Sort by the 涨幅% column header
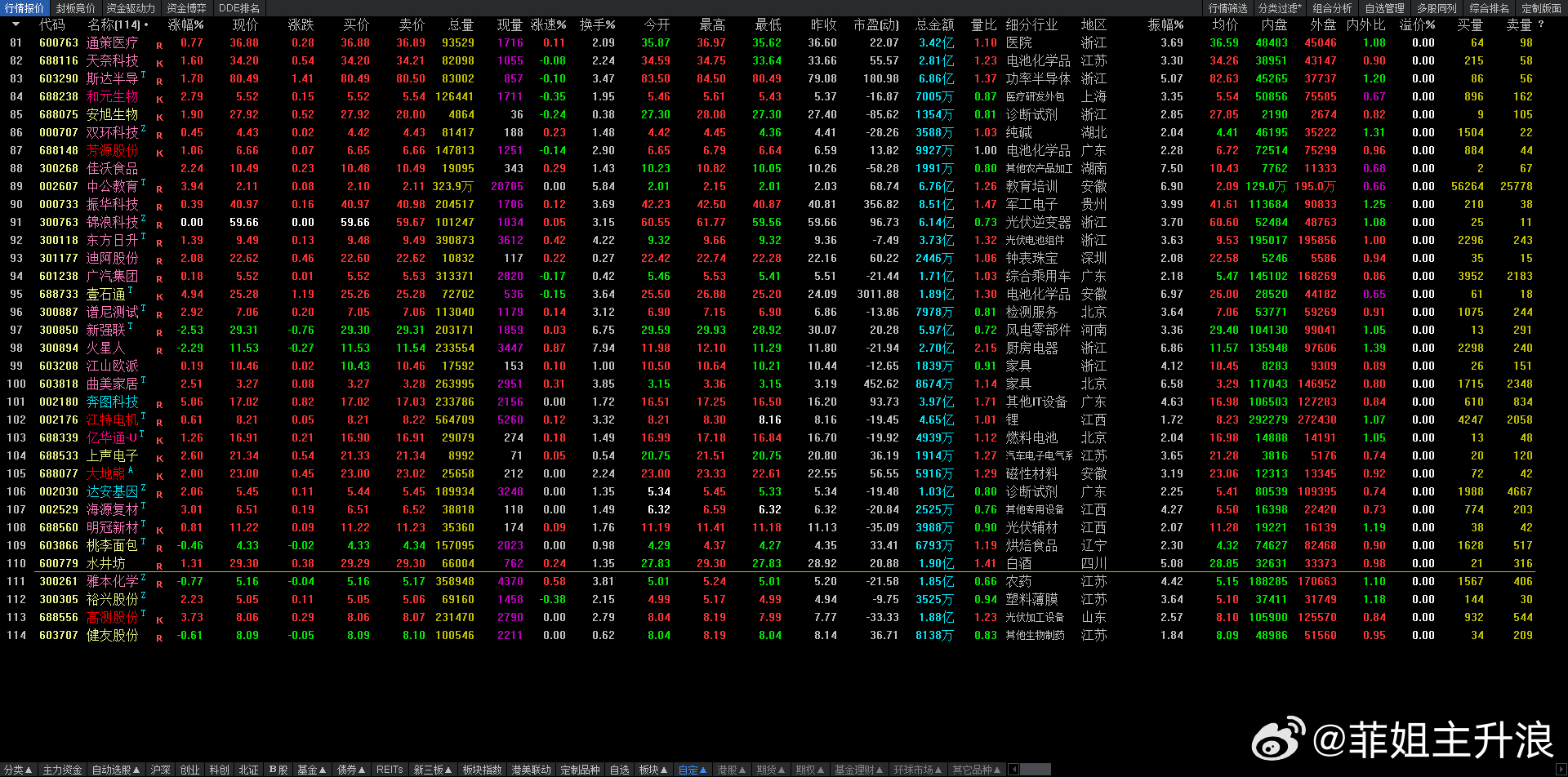This screenshot has height=777, width=1568. pyautogui.click(x=186, y=25)
